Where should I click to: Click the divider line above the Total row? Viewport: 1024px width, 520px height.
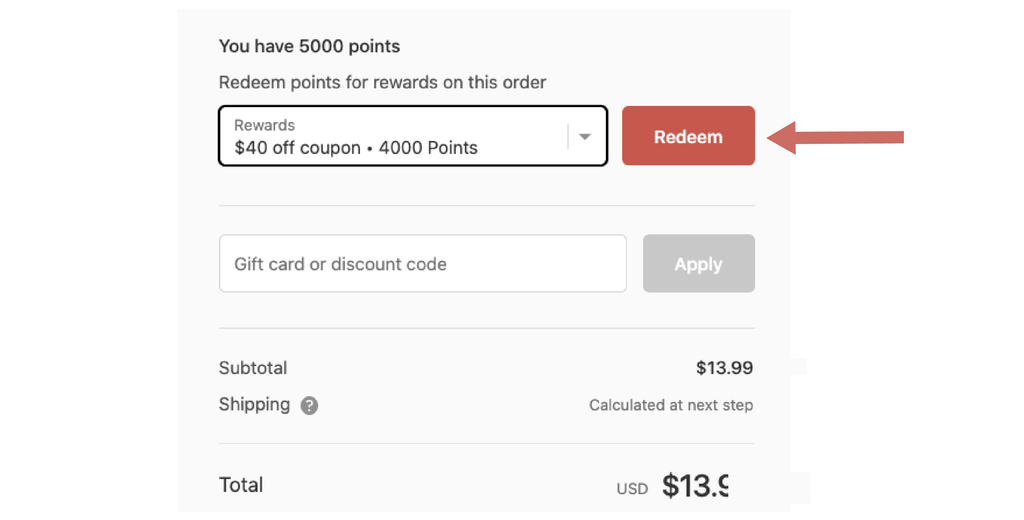[x=486, y=443]
